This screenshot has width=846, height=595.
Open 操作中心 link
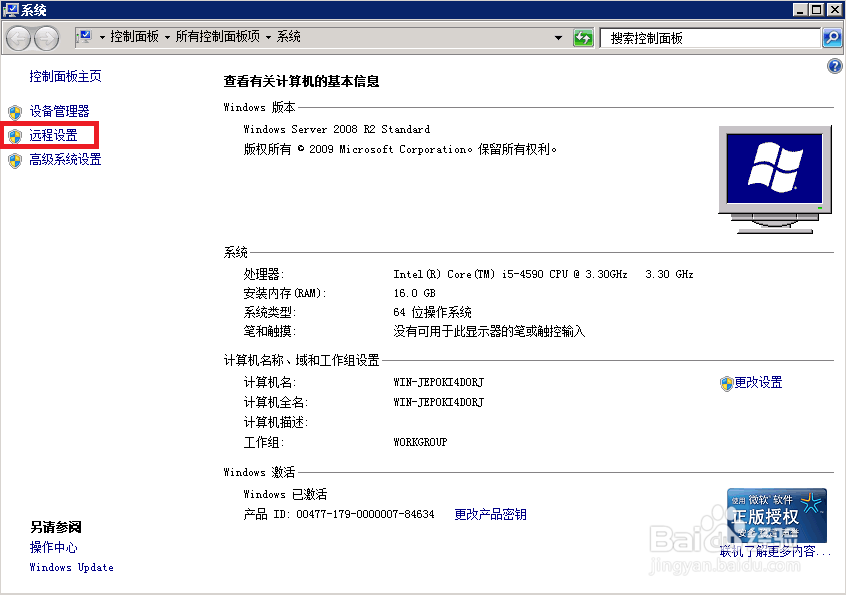pyautogui.click(x=53, y=547)
